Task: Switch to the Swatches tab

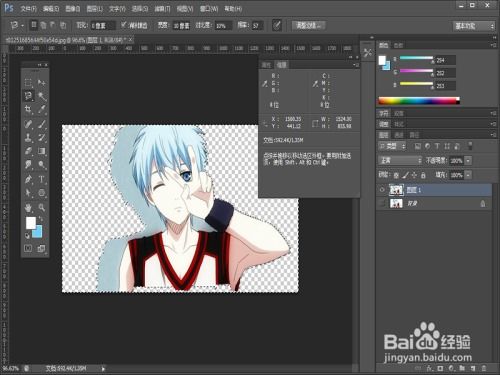Action: click(x=398, y=45)
